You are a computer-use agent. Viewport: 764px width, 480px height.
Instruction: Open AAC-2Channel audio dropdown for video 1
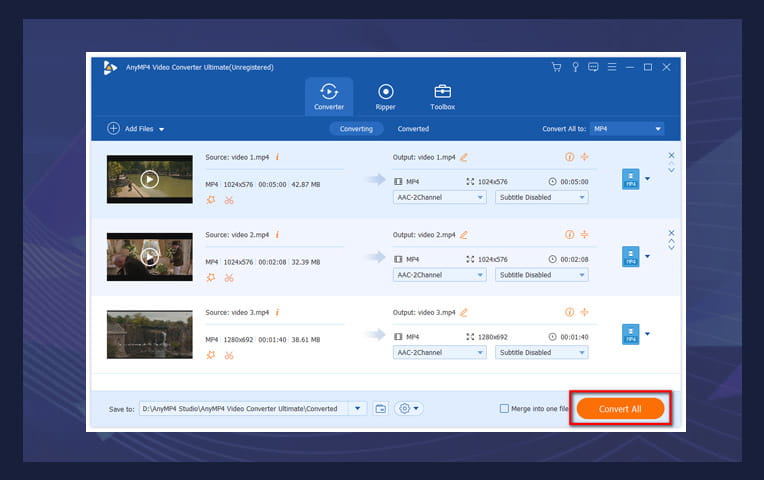[x=439, y=197]
